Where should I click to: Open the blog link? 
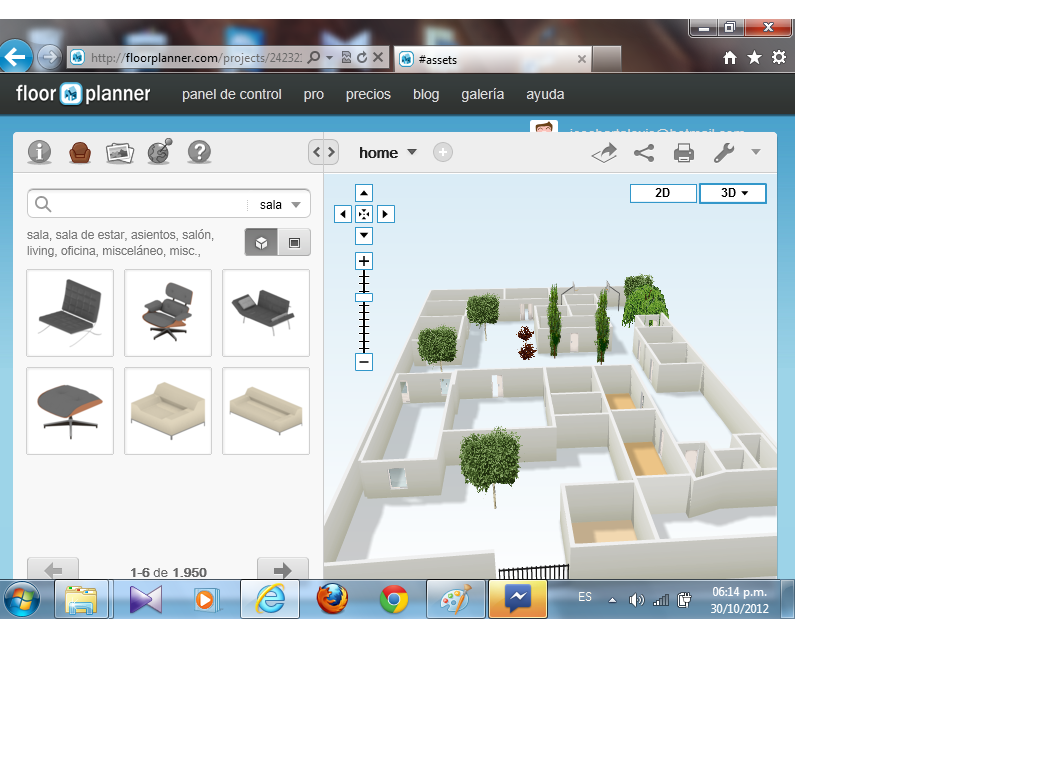426,95
